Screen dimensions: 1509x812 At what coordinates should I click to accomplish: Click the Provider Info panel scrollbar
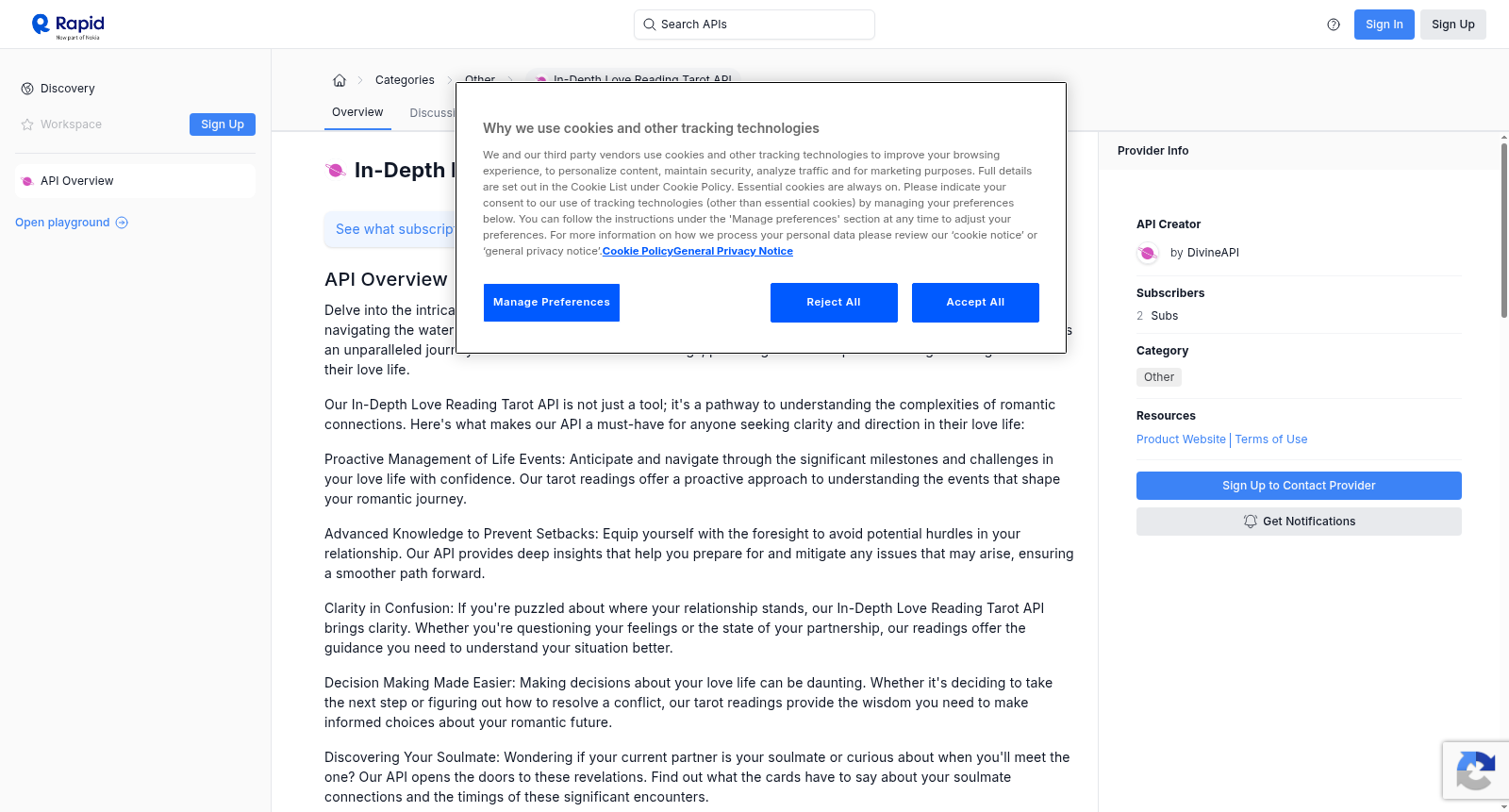1504,230
